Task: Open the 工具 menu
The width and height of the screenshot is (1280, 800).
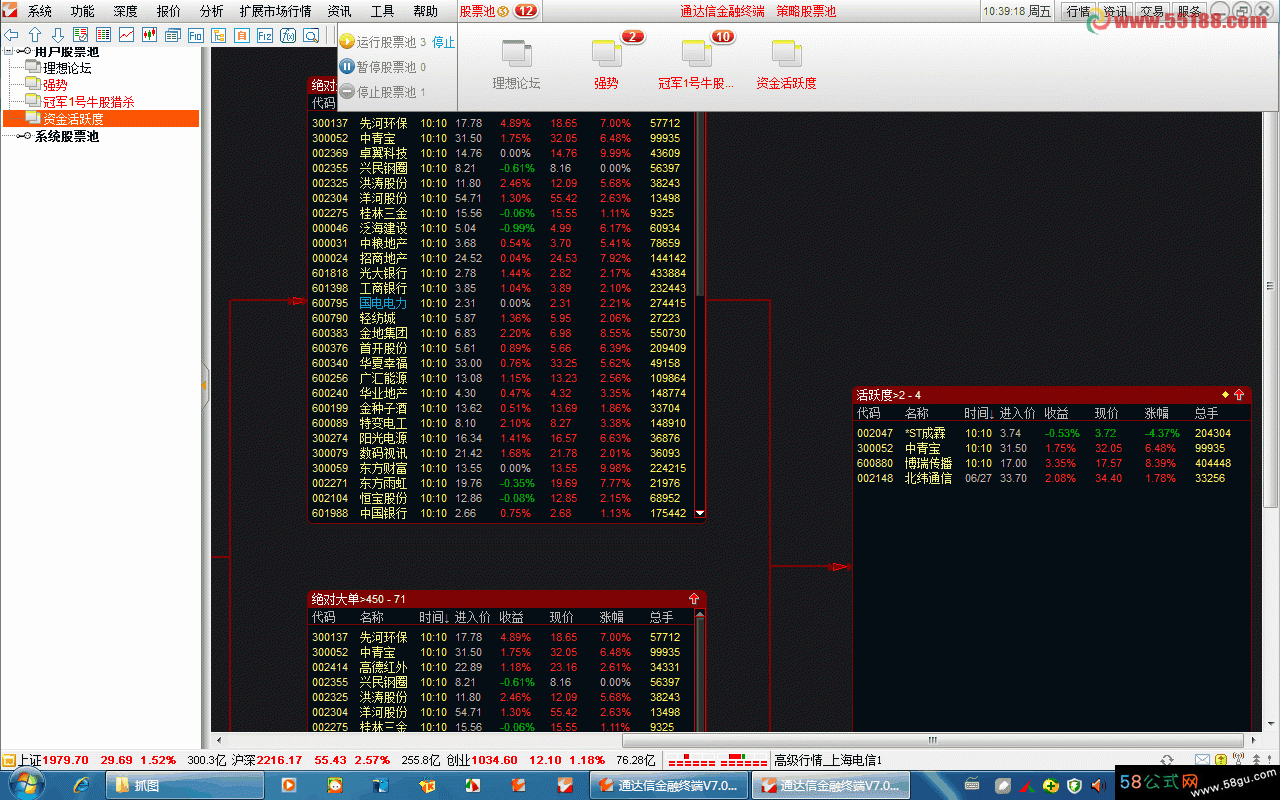Action: 383,12
